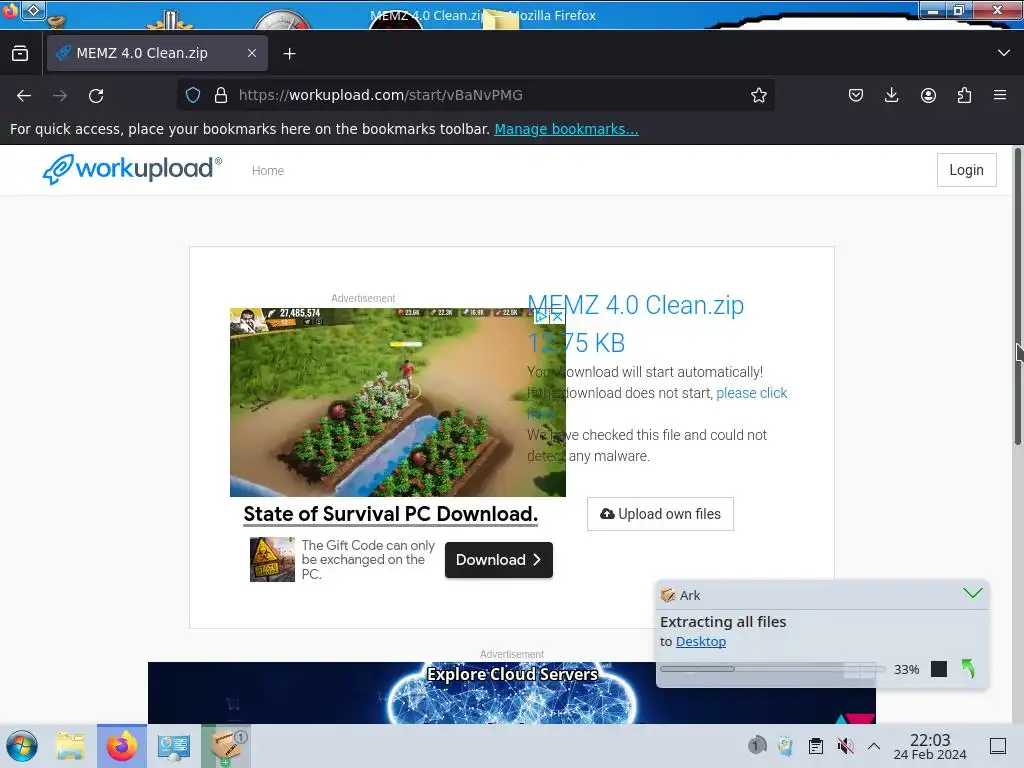
Task: Click the workupload logo
Action: [x=132, y=169]
